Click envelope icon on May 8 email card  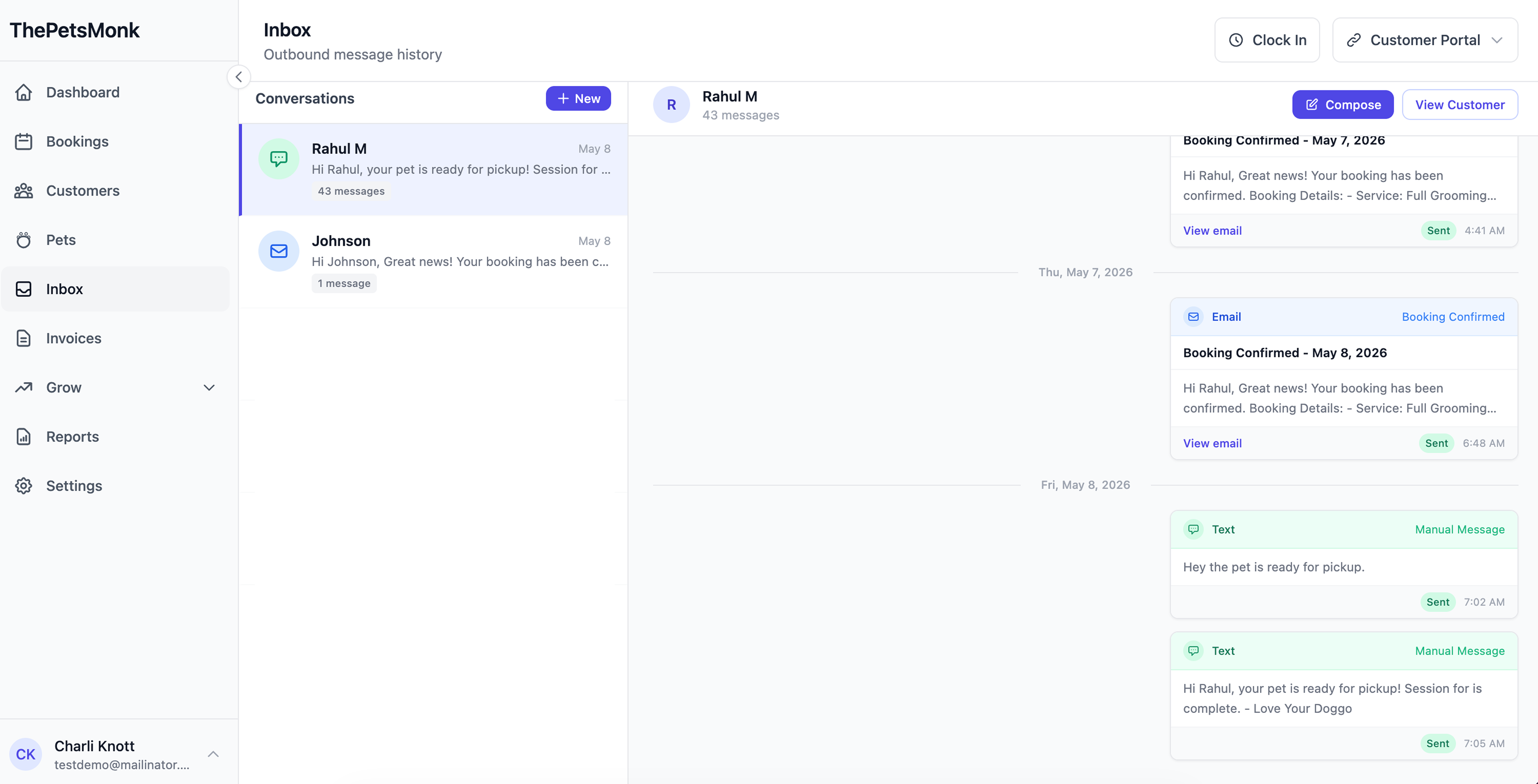click(x=1193, y=317)
